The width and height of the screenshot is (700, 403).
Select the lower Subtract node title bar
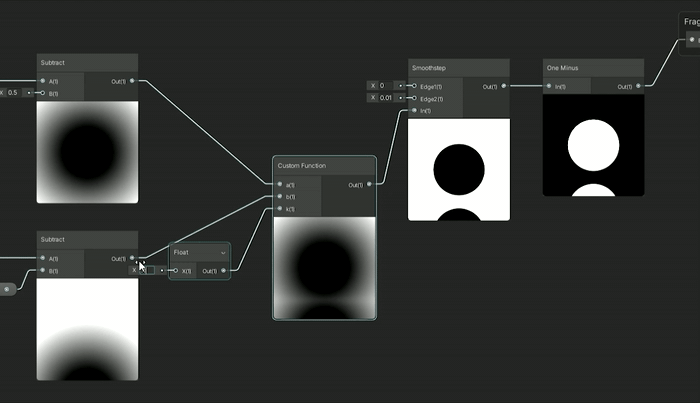tap(87, 240)
